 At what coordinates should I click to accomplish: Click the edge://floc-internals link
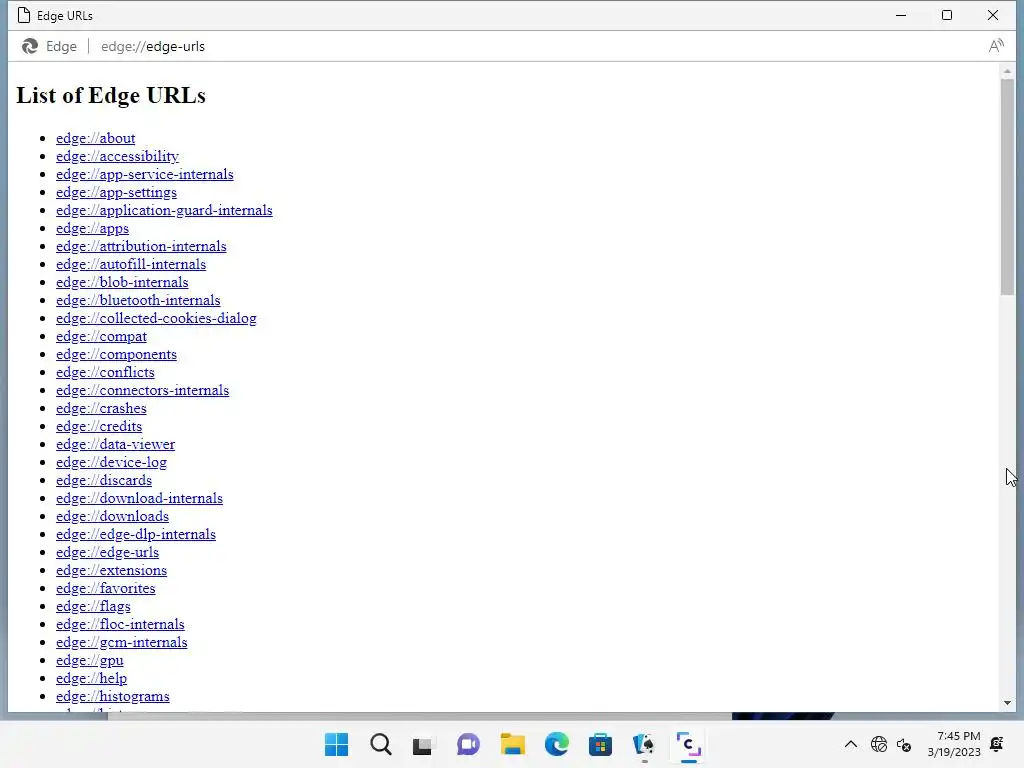point(120,624)
